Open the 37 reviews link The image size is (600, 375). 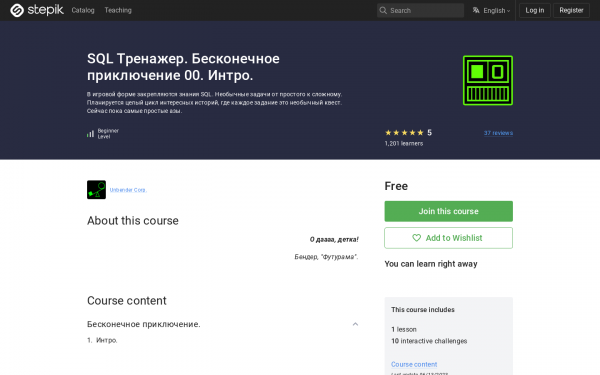click(498, 133)
